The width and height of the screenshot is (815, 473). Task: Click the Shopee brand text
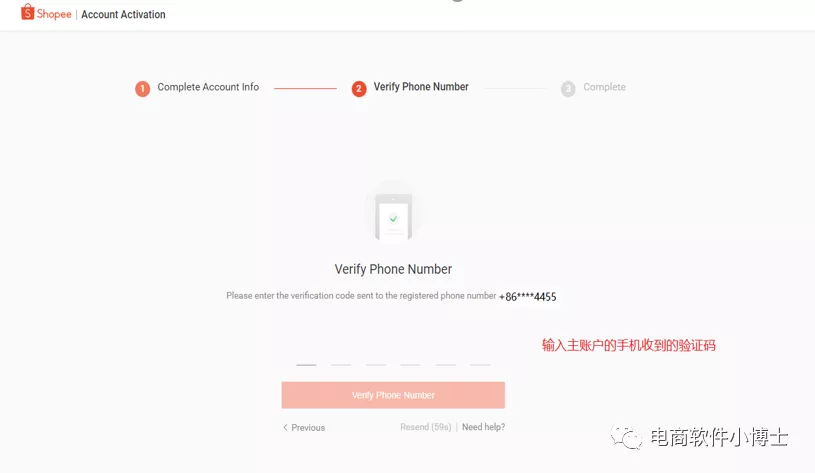54,14
